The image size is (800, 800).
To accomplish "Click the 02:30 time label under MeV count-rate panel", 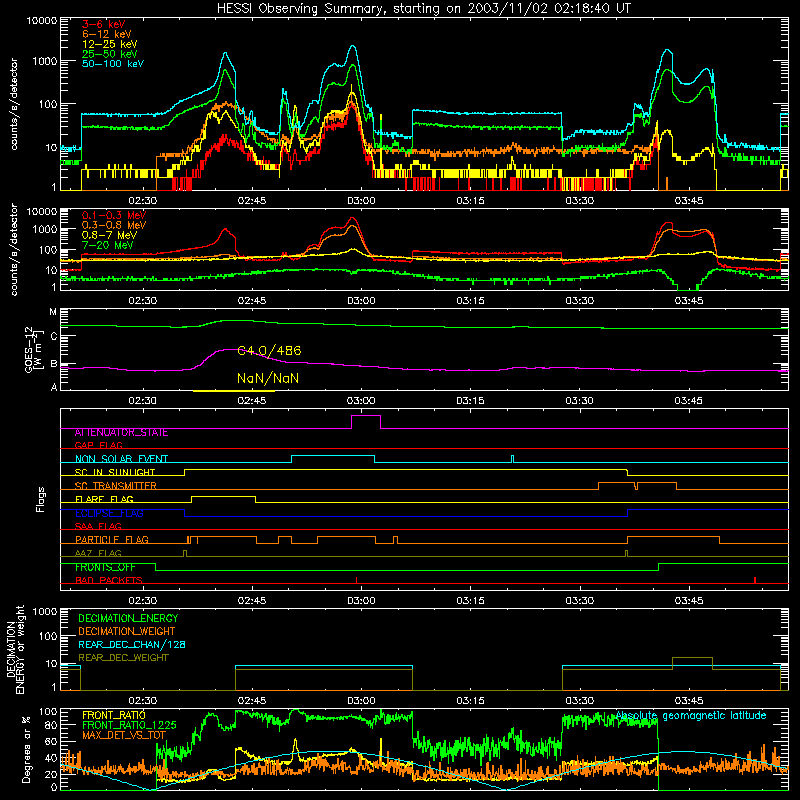I will point(142,301).
